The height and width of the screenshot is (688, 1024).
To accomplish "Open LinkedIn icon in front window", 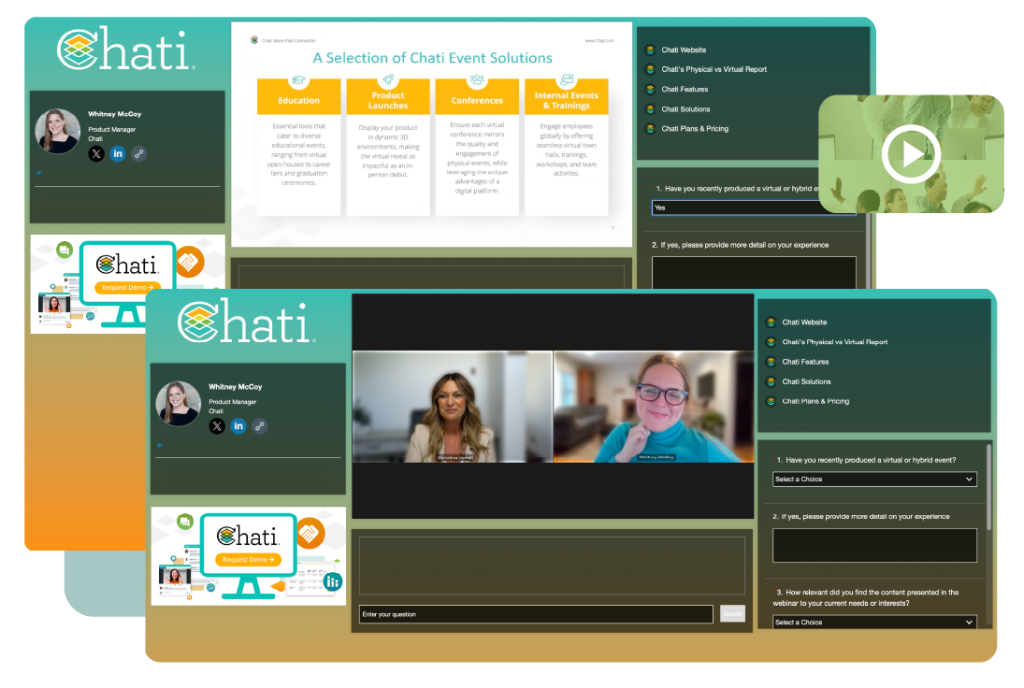I will [x=238, y=426].
